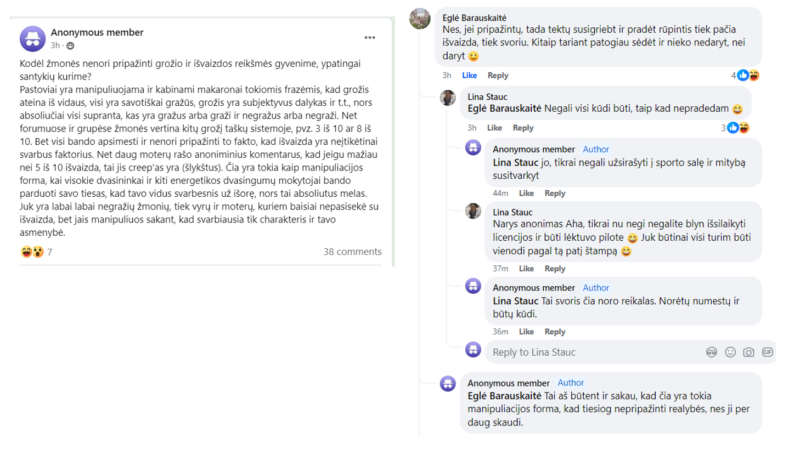The image size is (800, 455).
Task: Click Eglė Barauskaitė's profile picture
Action: tap(420, 19)
